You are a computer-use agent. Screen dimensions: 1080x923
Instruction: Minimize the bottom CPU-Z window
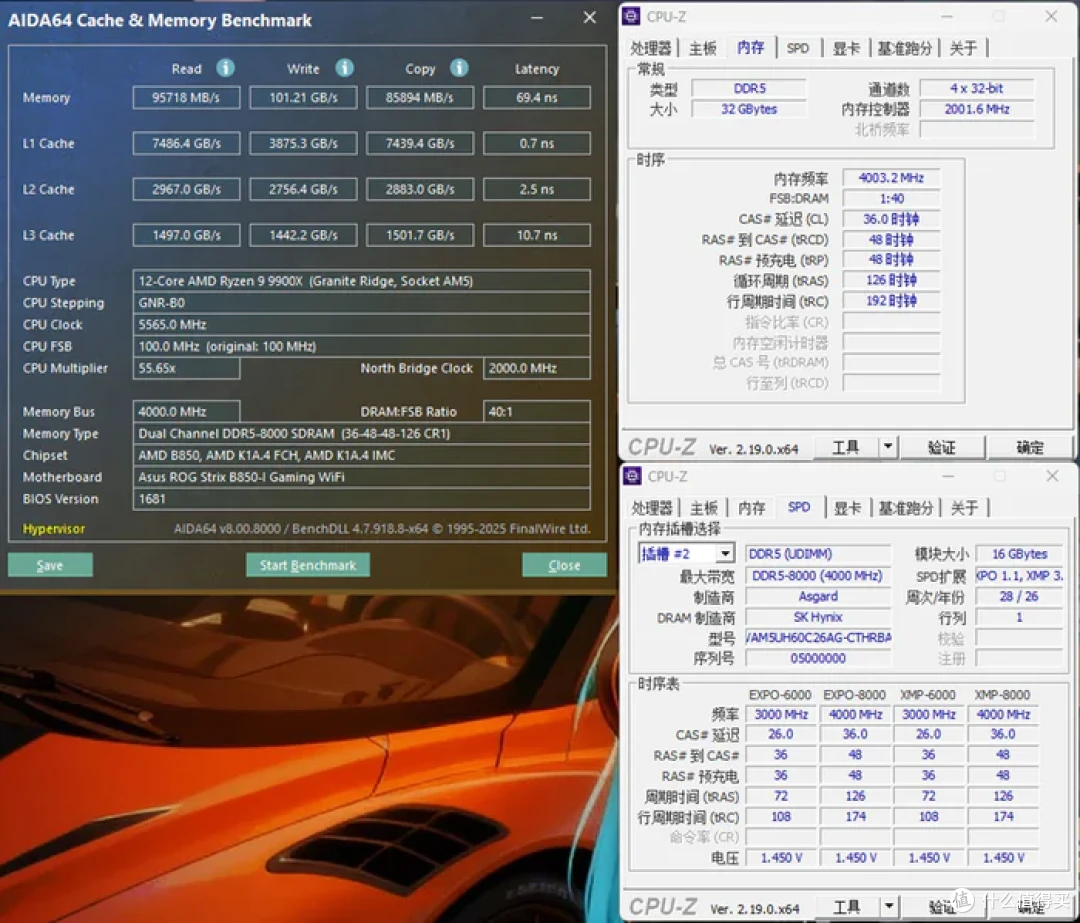[x=948, y=476]
